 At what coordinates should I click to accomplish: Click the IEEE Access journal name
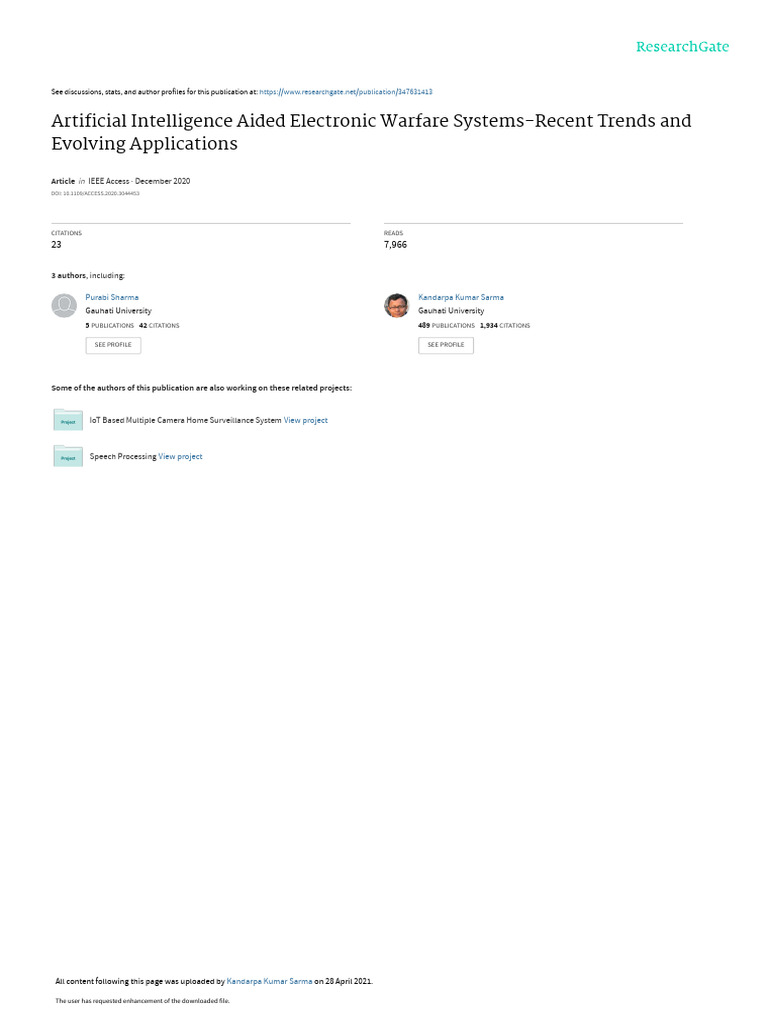click(109, 181)
